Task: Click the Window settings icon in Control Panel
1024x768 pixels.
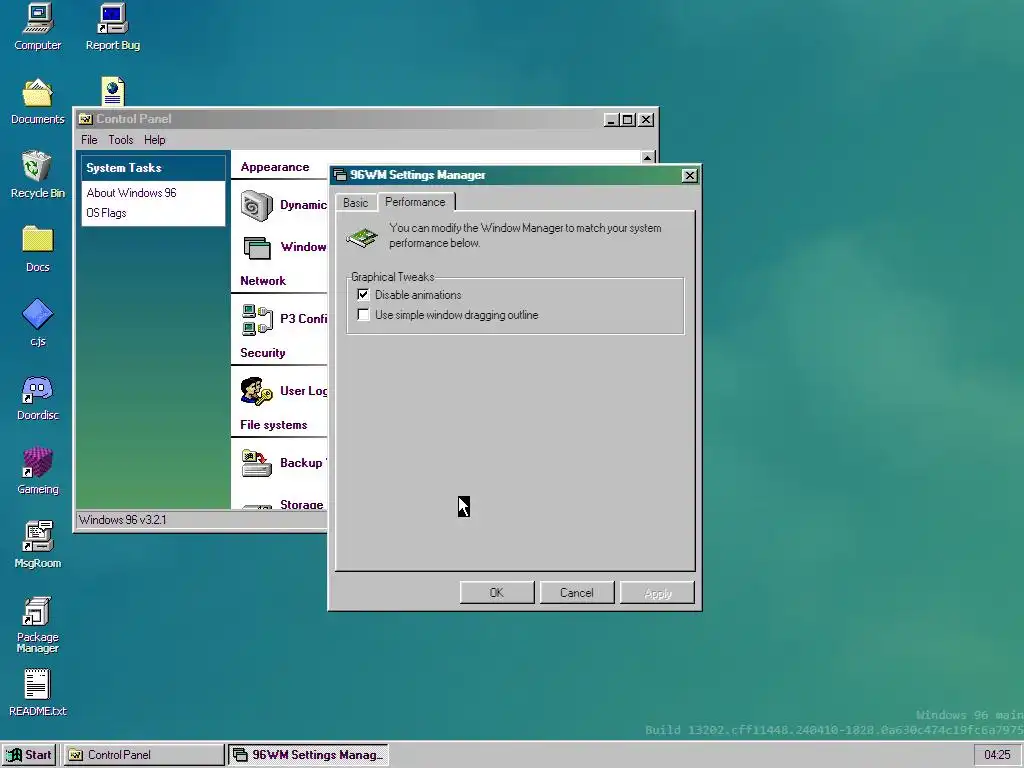Action: tap(257, 248)
